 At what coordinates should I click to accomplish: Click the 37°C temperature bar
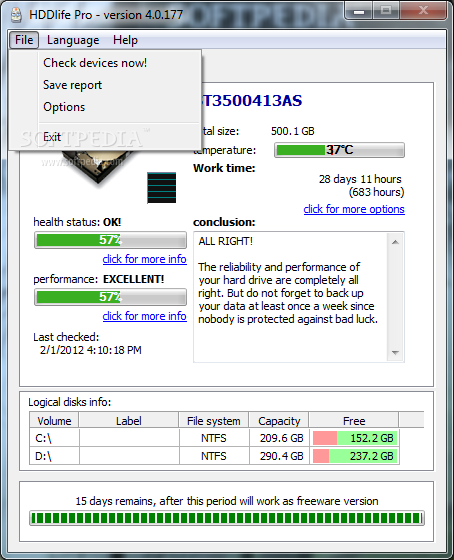[x=339, y=150]
